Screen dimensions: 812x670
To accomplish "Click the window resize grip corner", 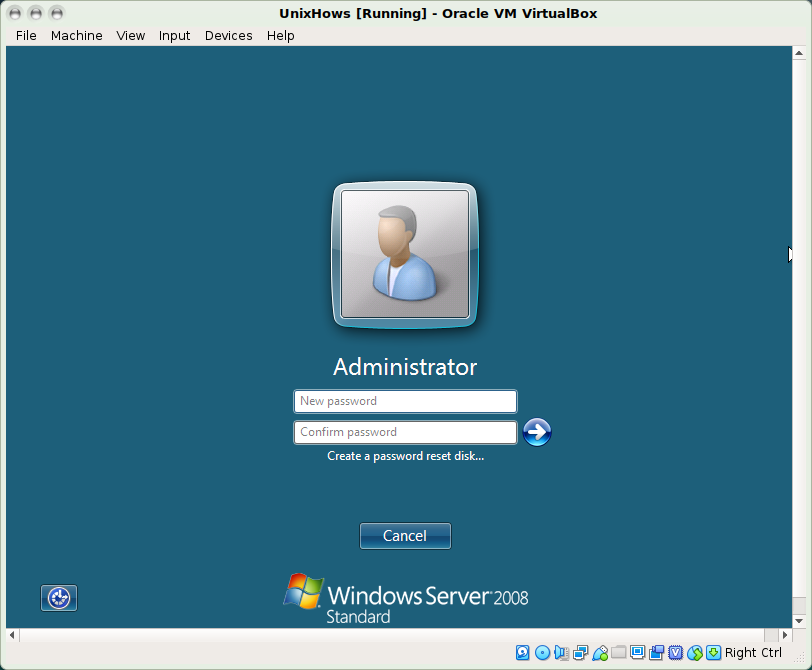I will click(x=800, y=658).
